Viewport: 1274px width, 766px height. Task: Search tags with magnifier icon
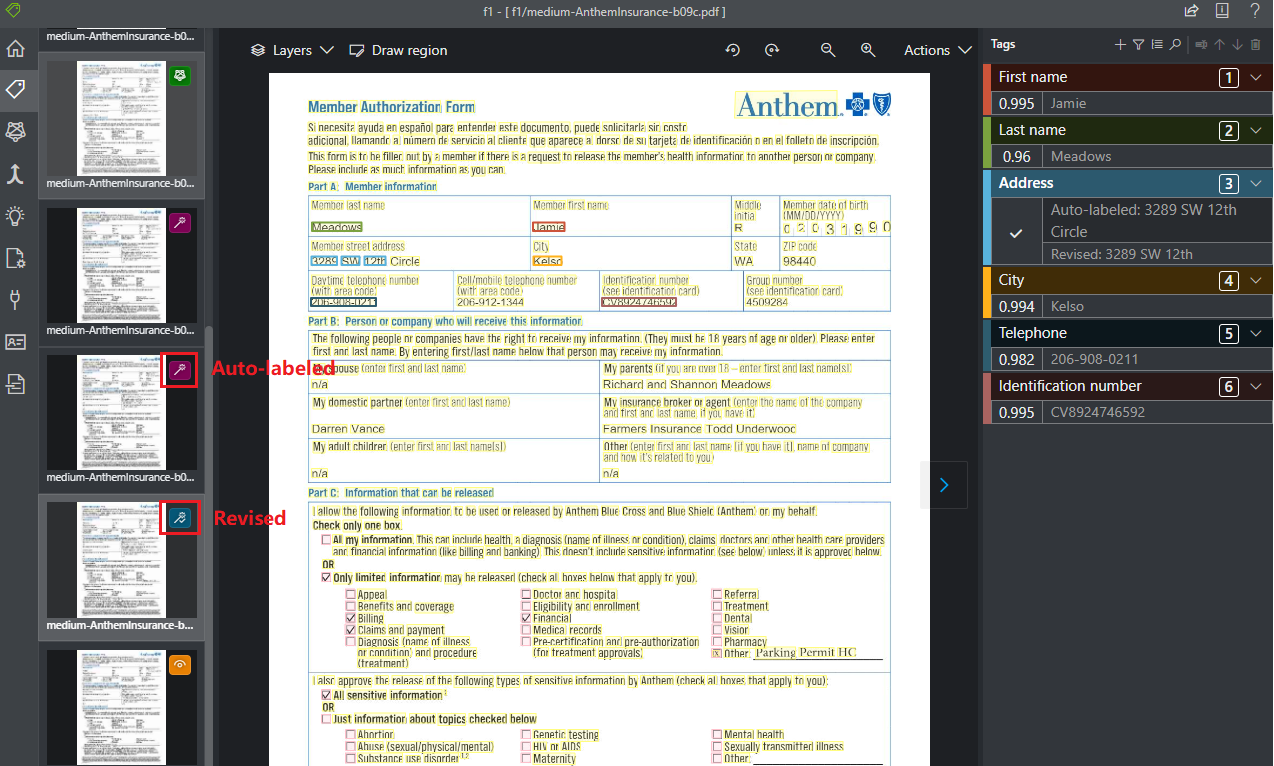click(x=1175, y=44)
